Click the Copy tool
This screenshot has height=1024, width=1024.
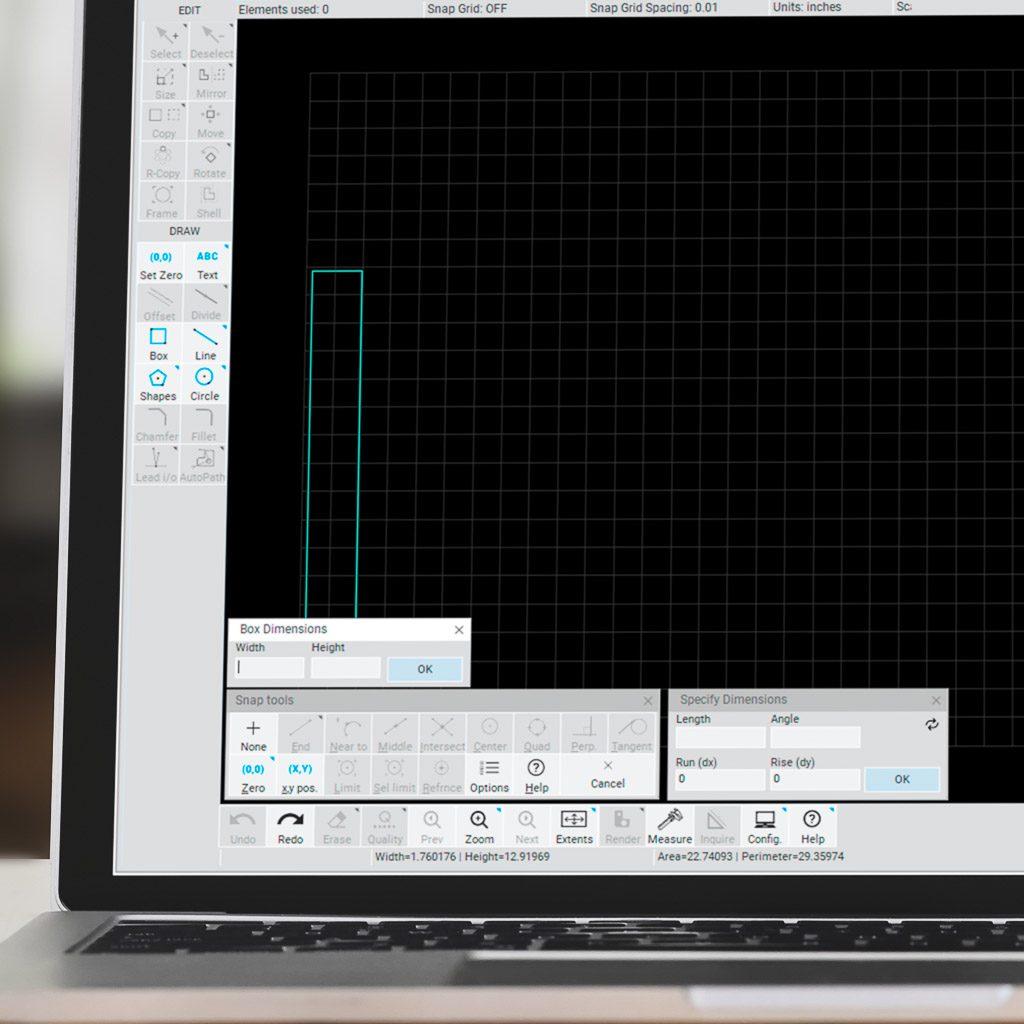164,122
